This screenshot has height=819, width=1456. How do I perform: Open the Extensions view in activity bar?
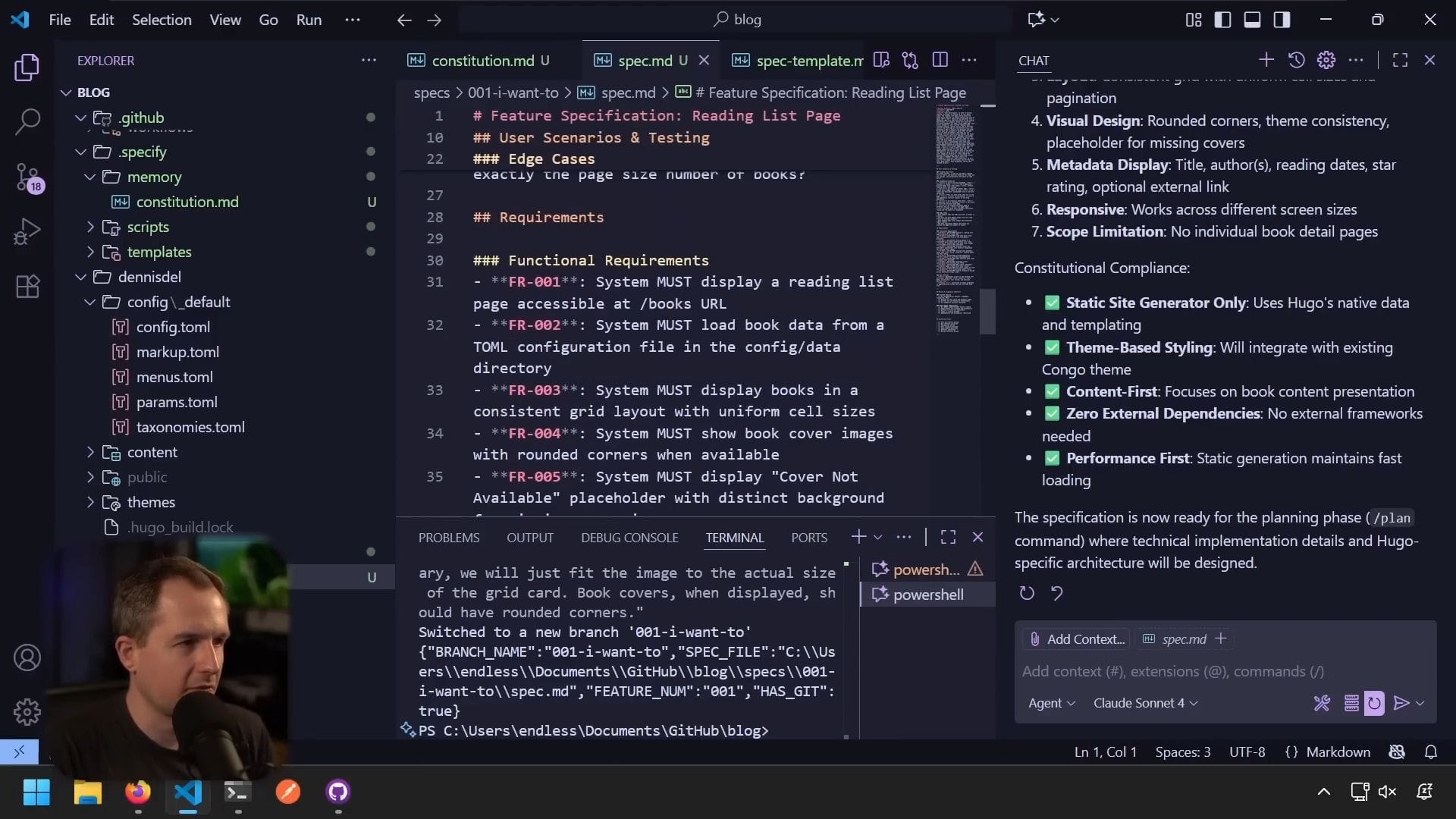tap(27, 287)
